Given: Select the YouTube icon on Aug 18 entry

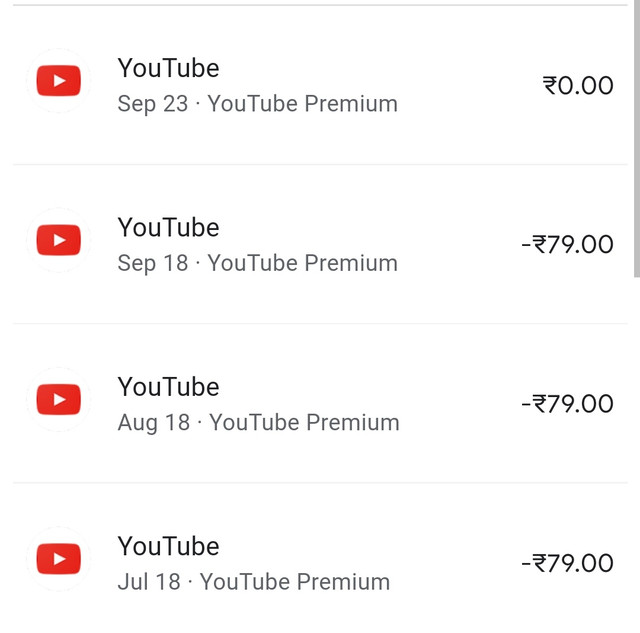Looking at the screenshot, I should coord(58,400).
